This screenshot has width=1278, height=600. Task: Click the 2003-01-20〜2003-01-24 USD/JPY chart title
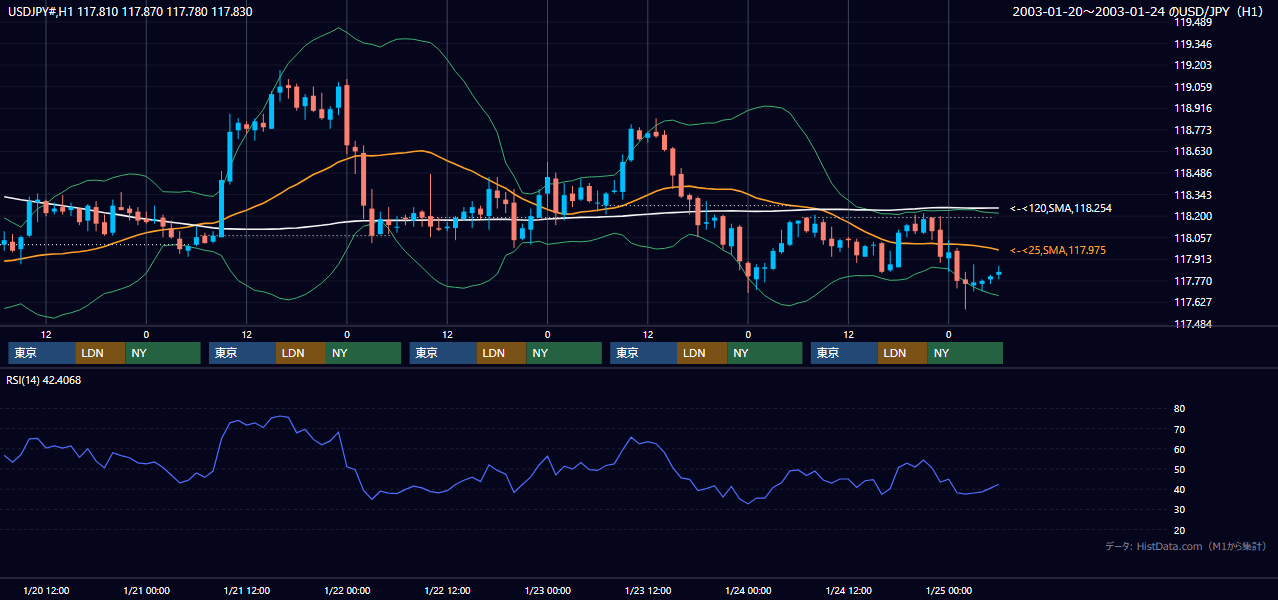1140,12
